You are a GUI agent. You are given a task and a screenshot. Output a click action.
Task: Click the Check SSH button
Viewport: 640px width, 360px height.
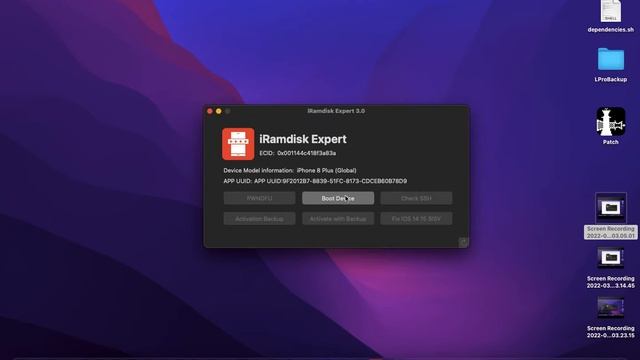416,198
